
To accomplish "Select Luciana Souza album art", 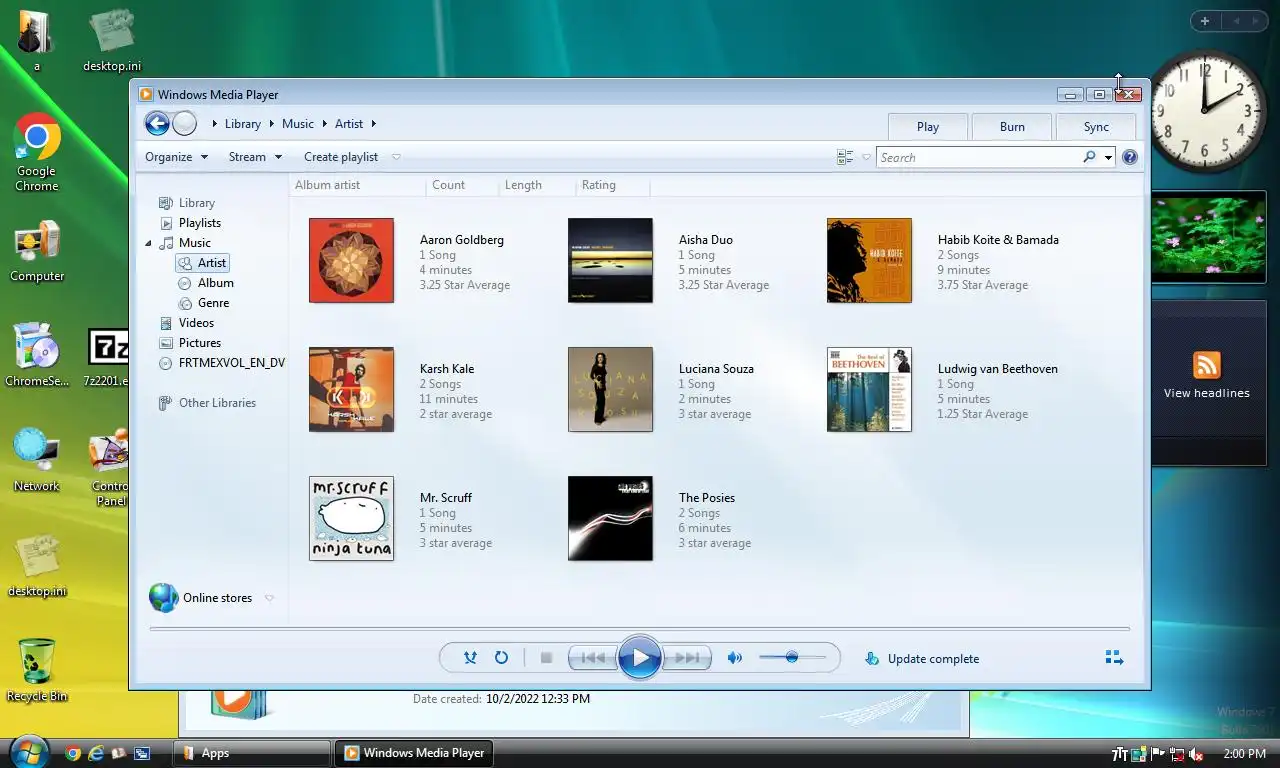I will (x=610, y=389).
